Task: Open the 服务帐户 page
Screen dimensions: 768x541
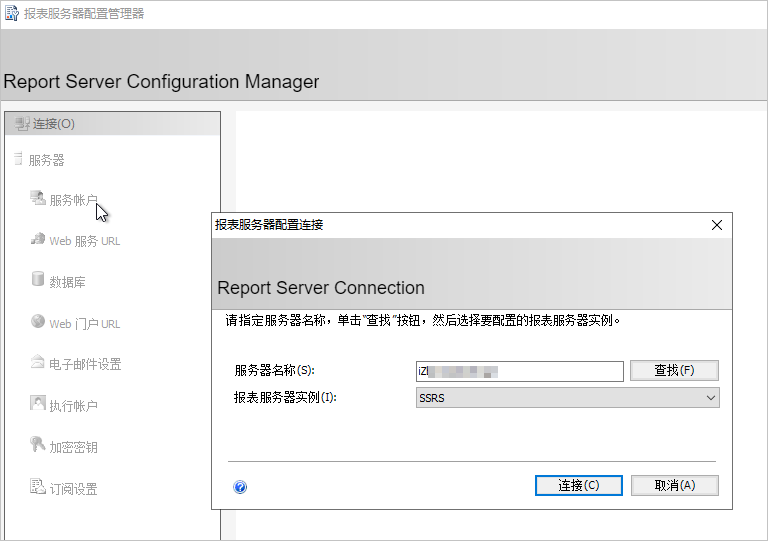Action: click(x=73, y=200)
